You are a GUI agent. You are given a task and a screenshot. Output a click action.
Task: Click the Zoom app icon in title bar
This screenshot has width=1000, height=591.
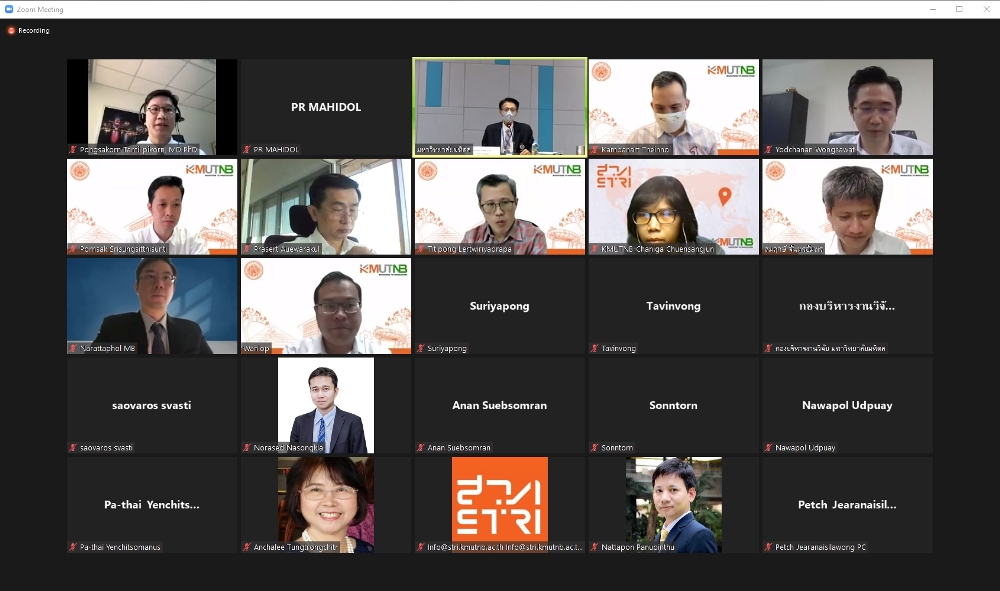[9, 9]
